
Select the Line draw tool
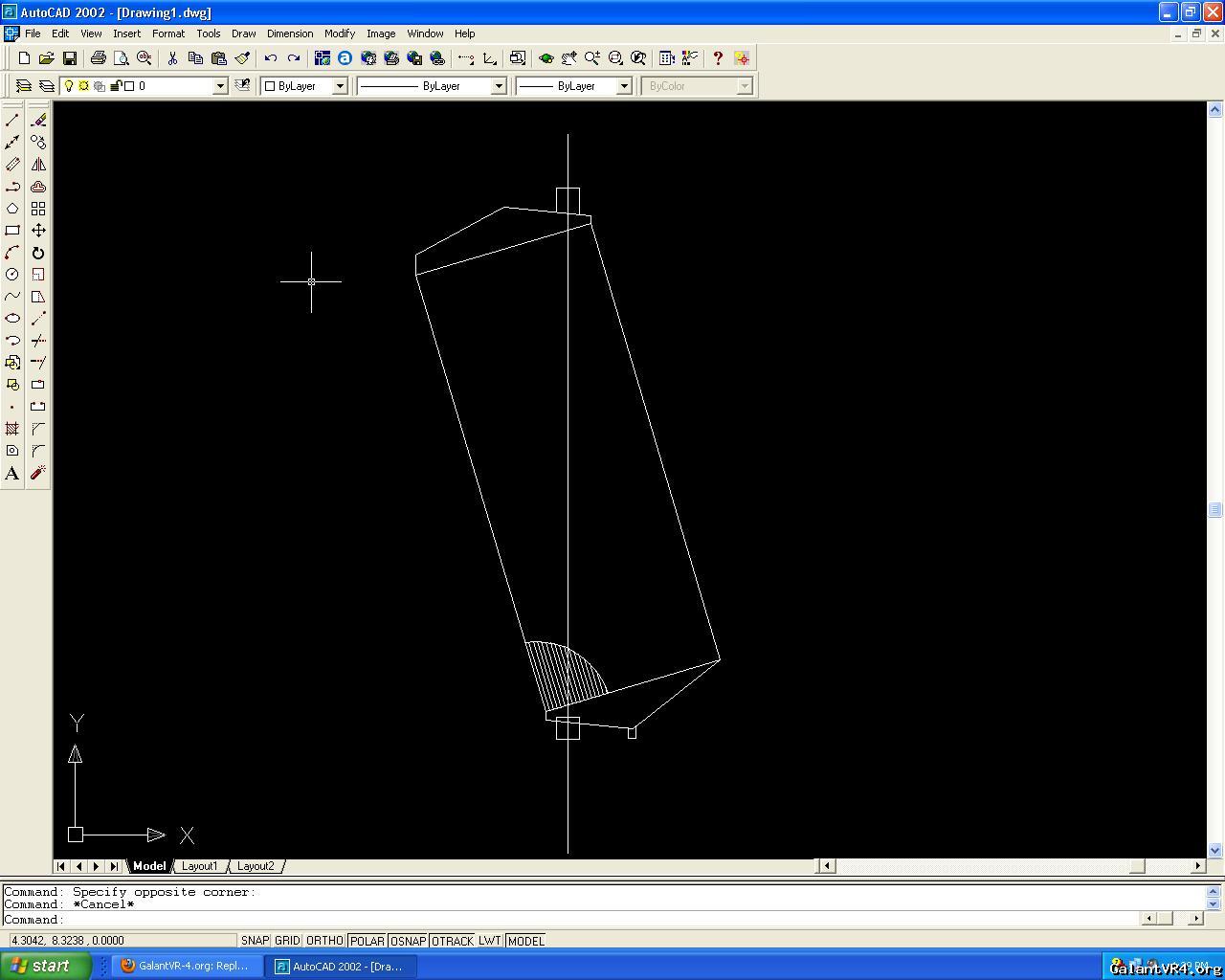click(x=12, y=121)
